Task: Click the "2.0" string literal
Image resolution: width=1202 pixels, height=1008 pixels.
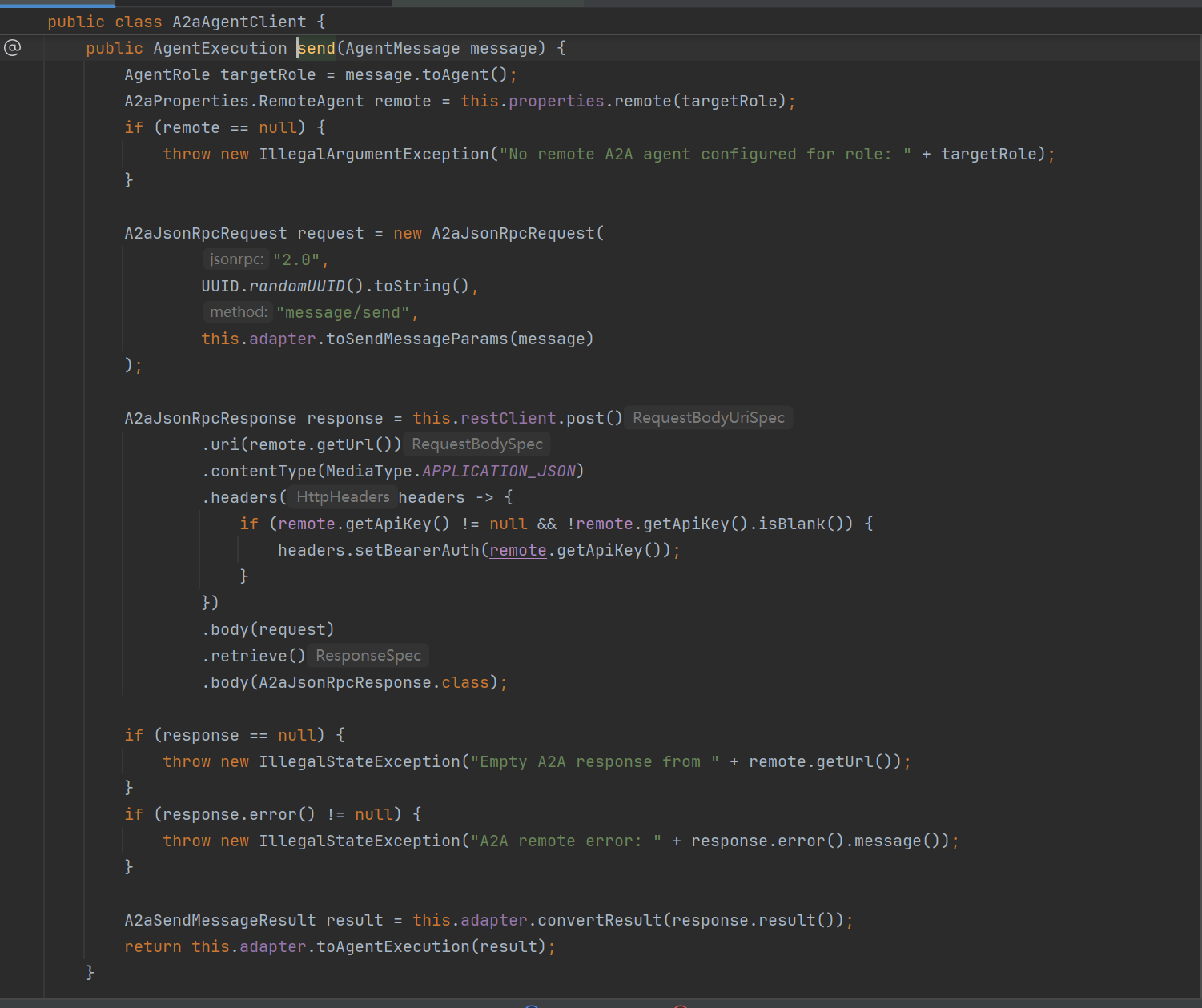Action: [x=296, y=259]
